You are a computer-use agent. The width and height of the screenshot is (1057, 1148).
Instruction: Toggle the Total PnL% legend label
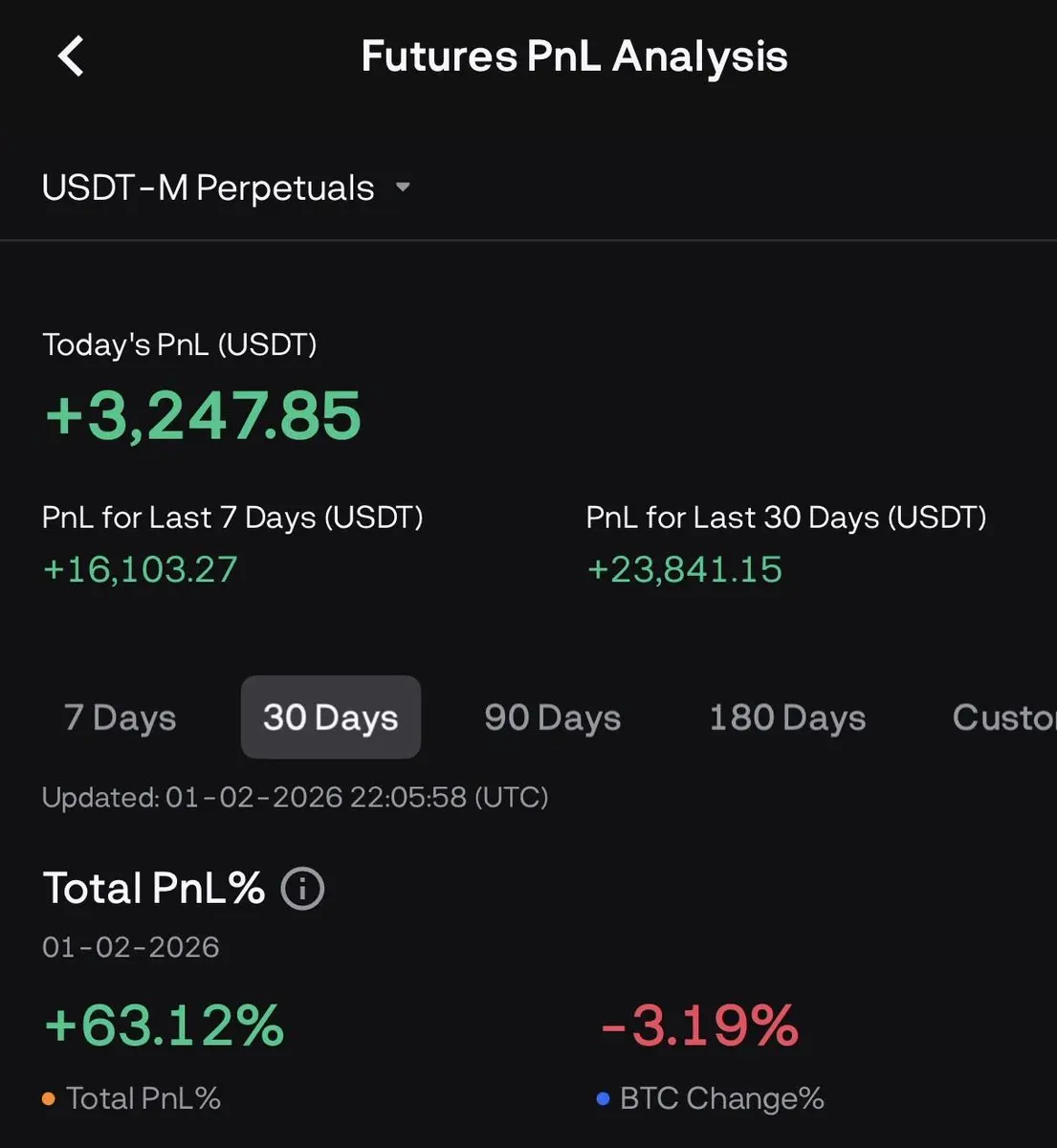(143, 1098)
